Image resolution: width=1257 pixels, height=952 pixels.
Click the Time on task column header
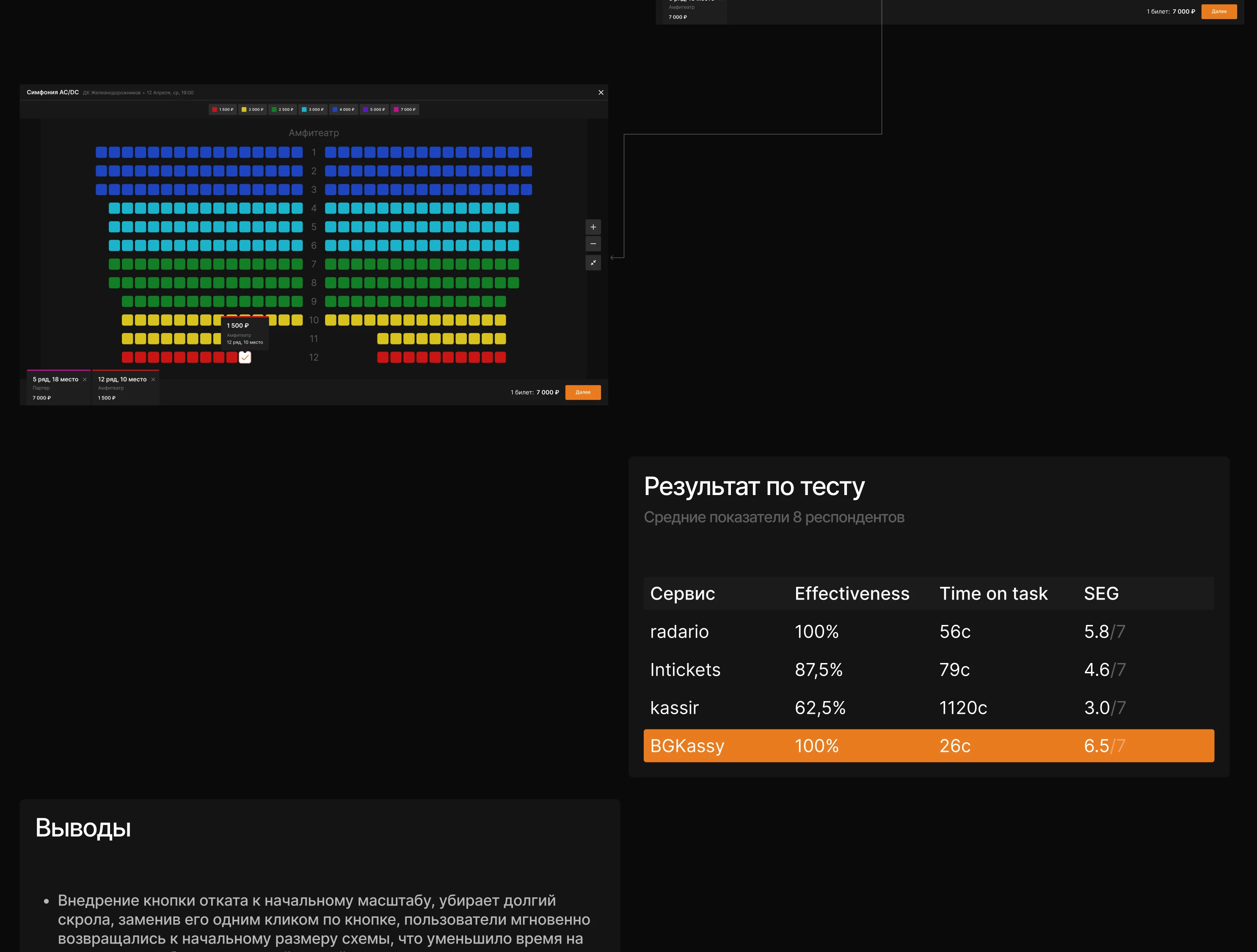(993, 594)
